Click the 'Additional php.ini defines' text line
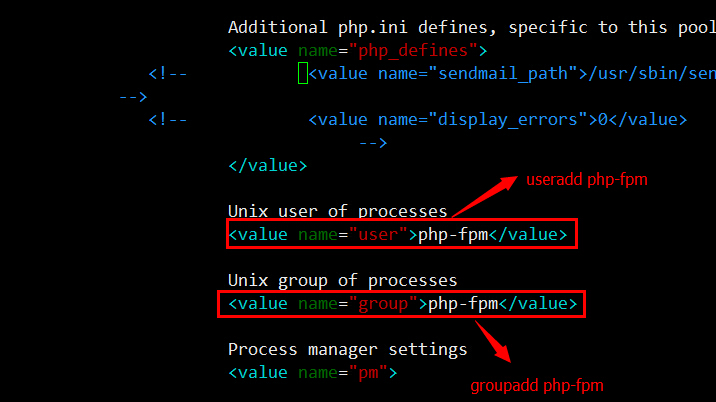The image size is (716, 402). click(x=470, y=27)
